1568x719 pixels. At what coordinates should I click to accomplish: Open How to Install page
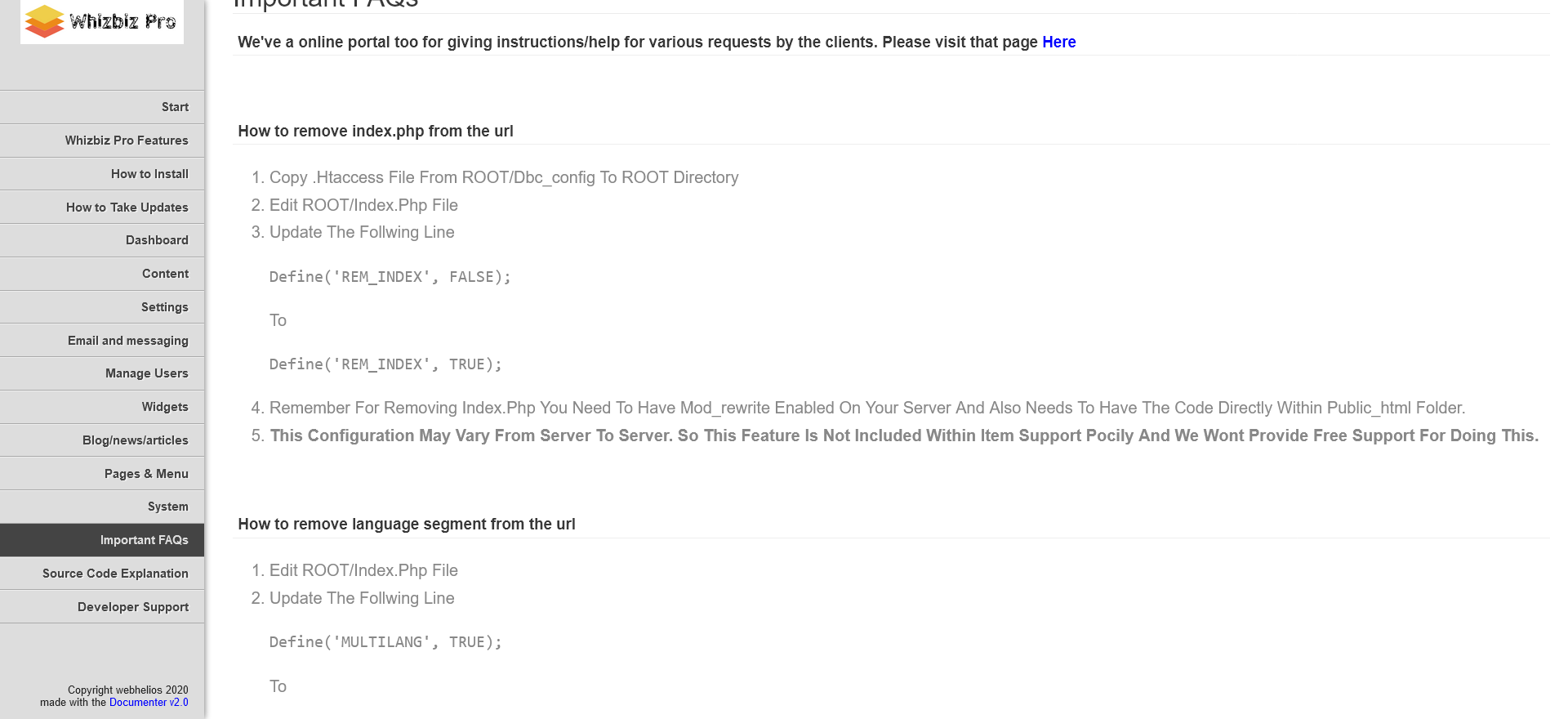(102, 174)
